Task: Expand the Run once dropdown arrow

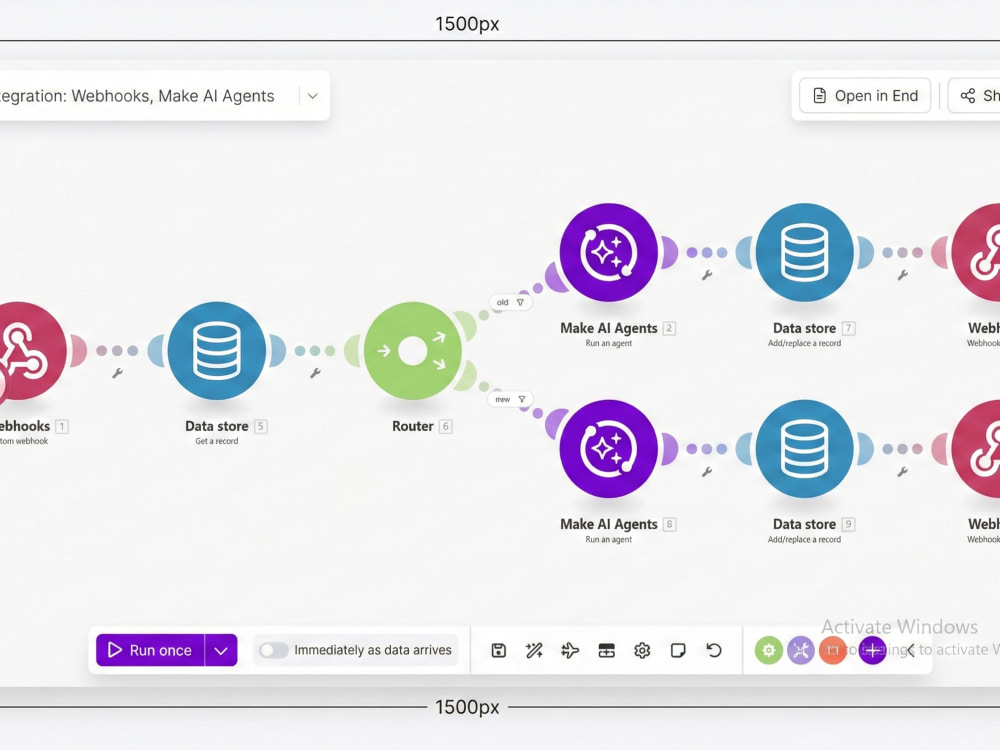Action: tap(221, 651)
